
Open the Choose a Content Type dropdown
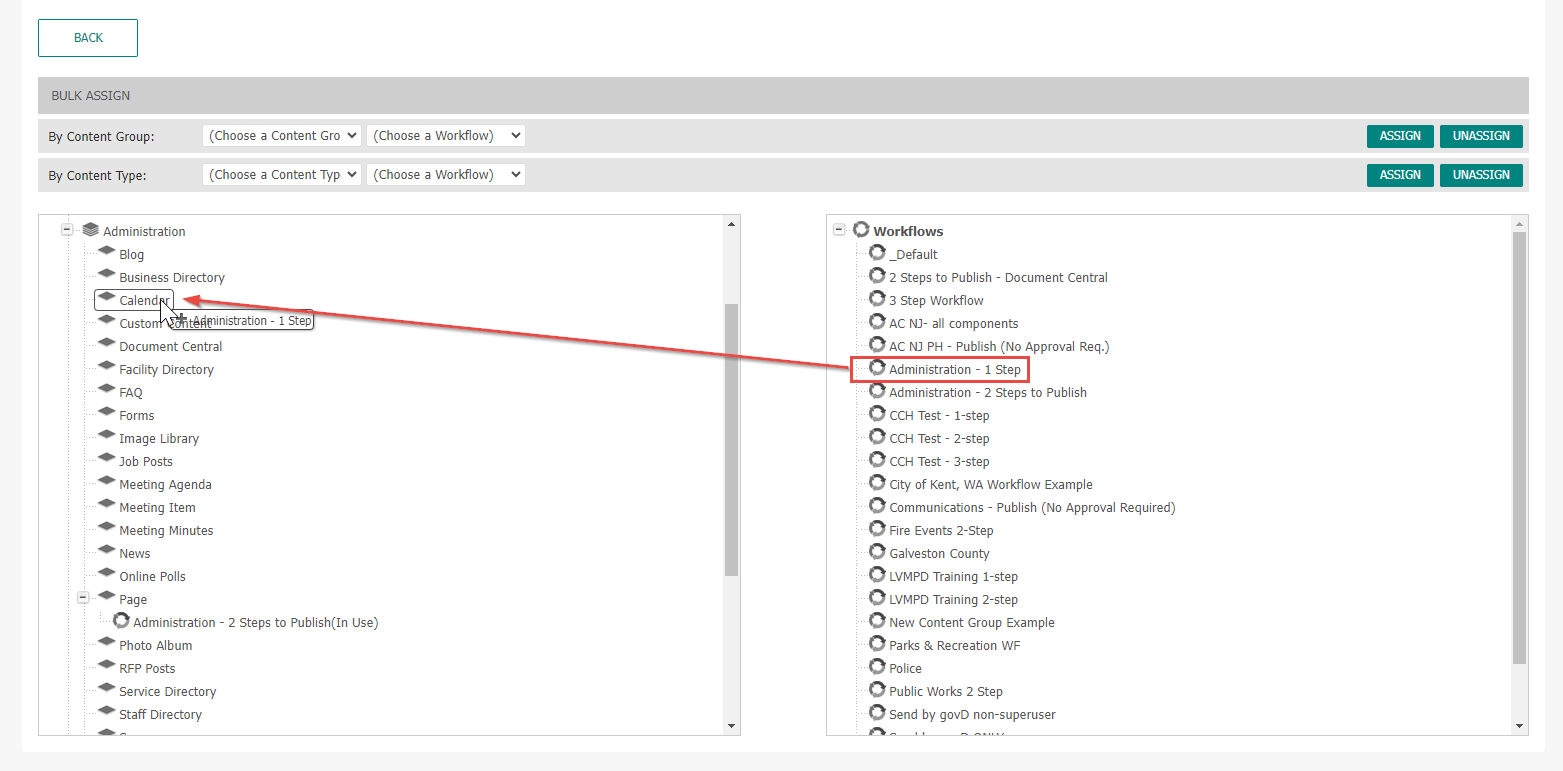pos(281,173)
